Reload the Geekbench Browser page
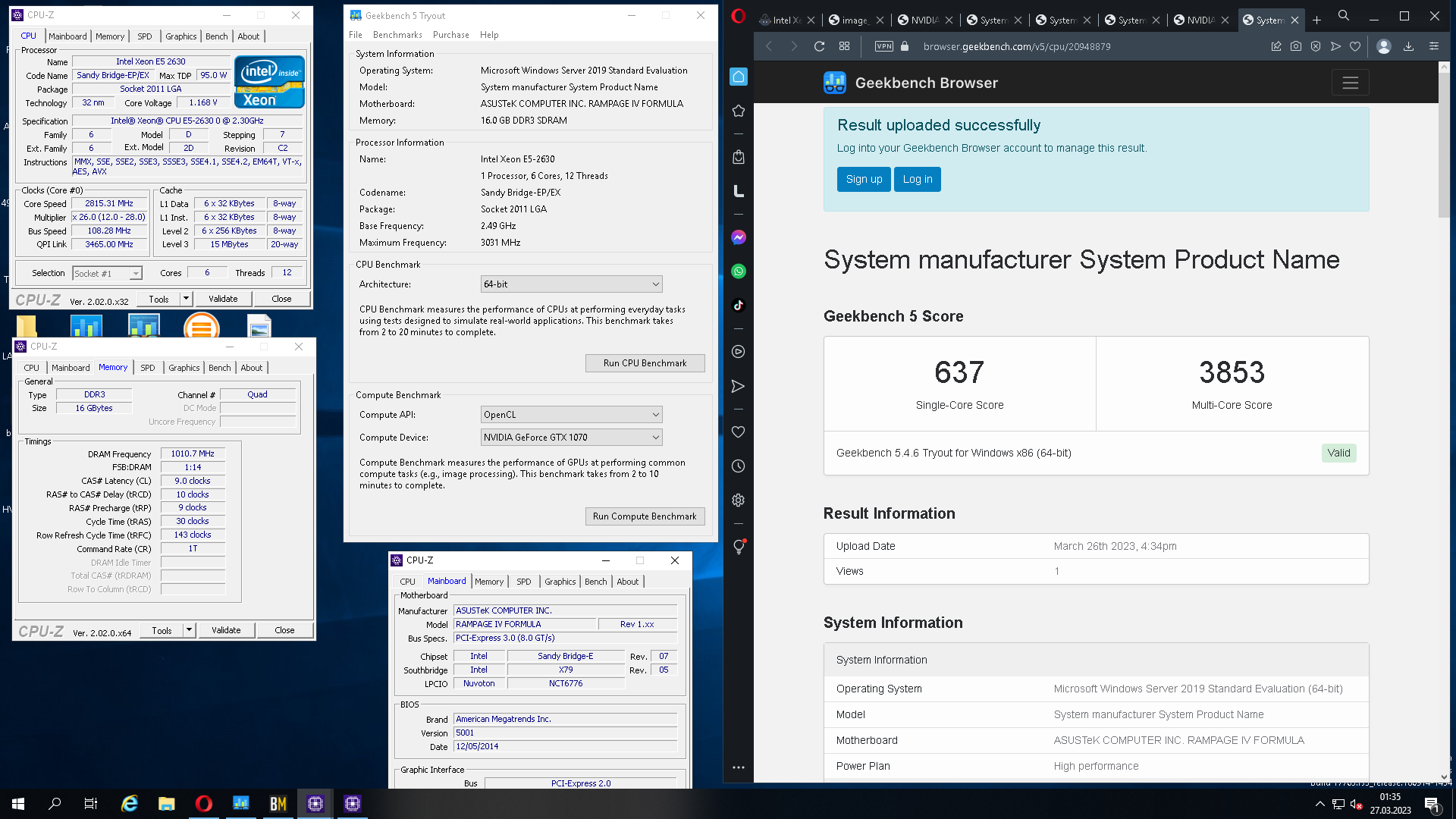1456x819 pixels. [820, 46]
